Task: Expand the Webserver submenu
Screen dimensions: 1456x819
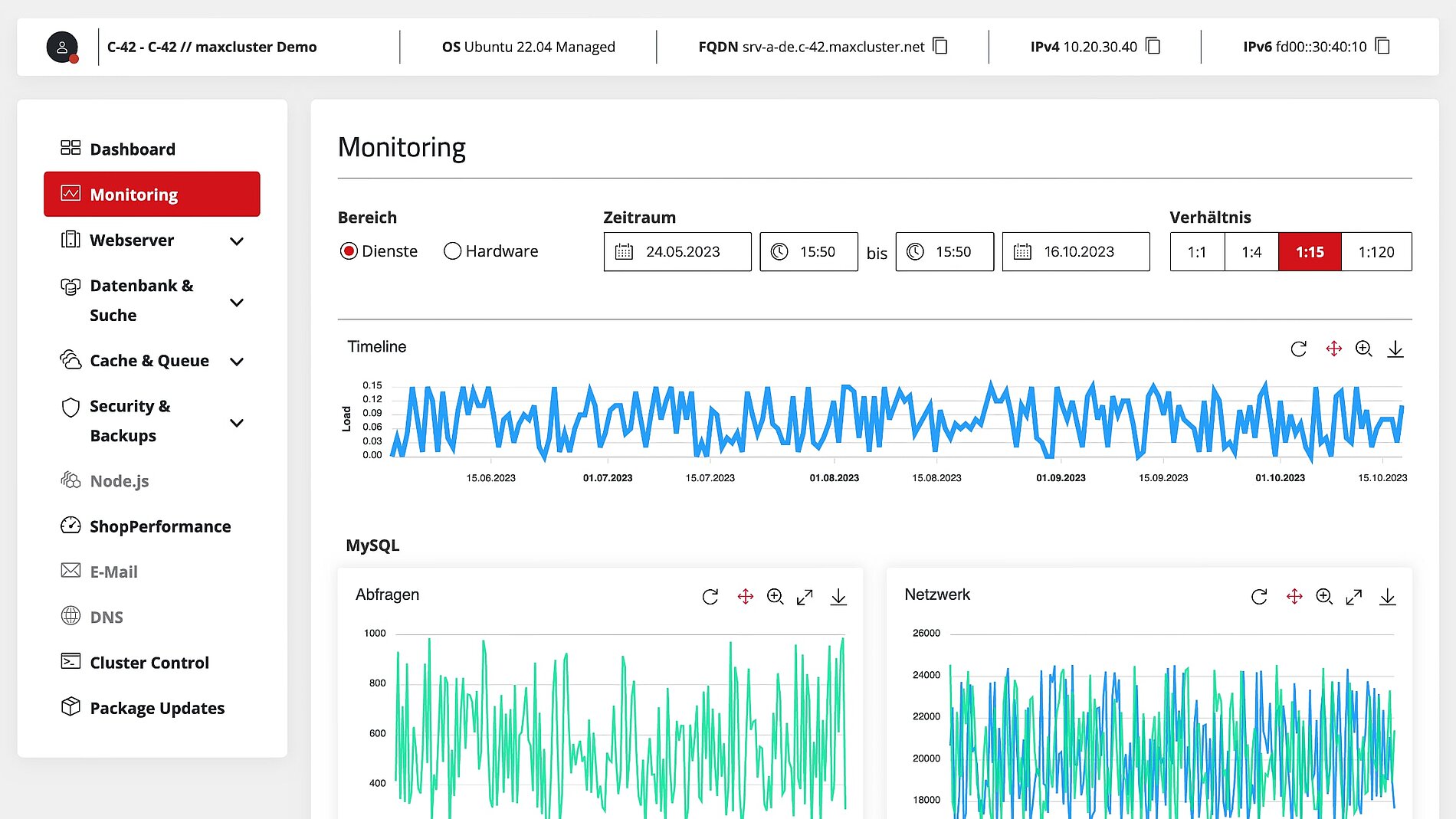Action: click(237, 241)
